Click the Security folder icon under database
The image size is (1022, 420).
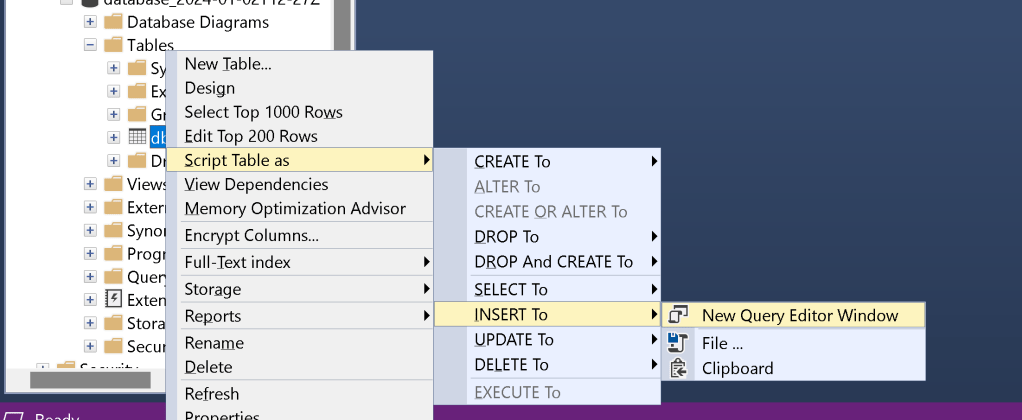click(x=113, y=346)
